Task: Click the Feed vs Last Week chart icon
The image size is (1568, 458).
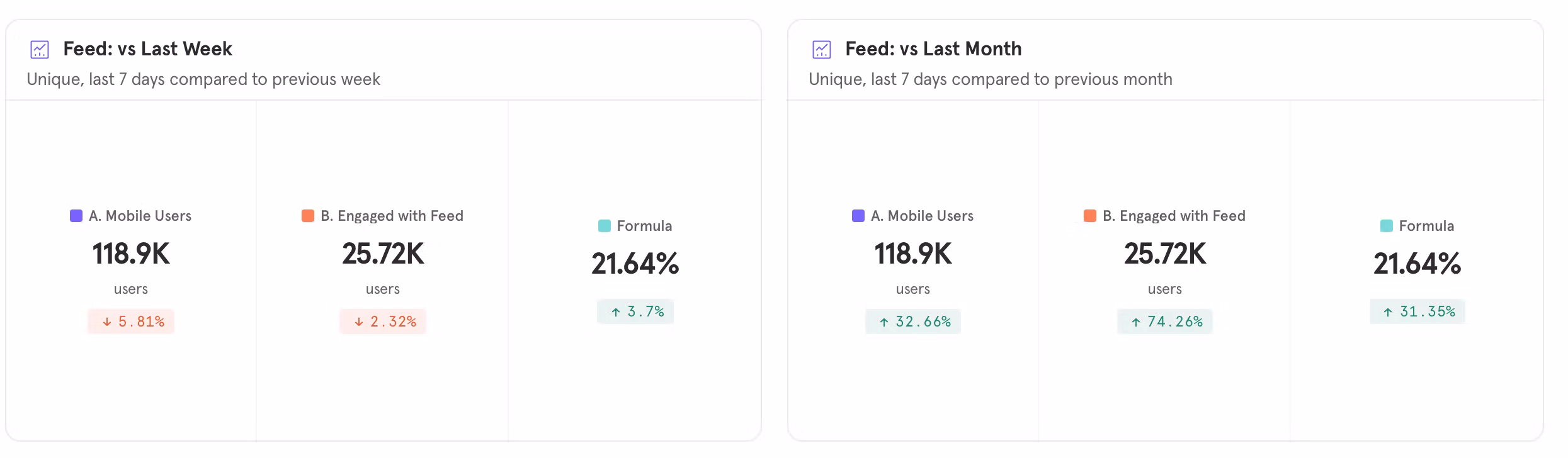Action: (40, 50)
